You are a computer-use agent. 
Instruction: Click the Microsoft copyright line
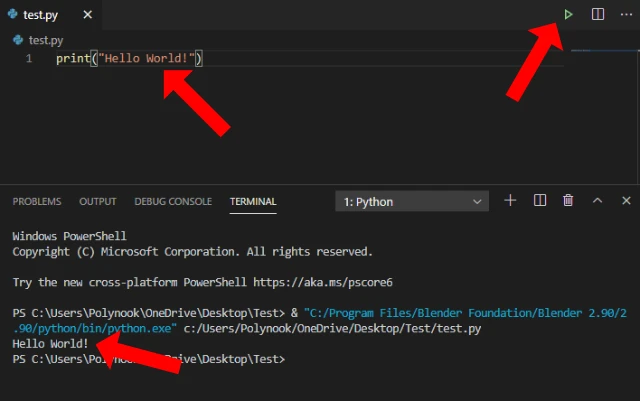pyautogui.click(x=192, y=252)
